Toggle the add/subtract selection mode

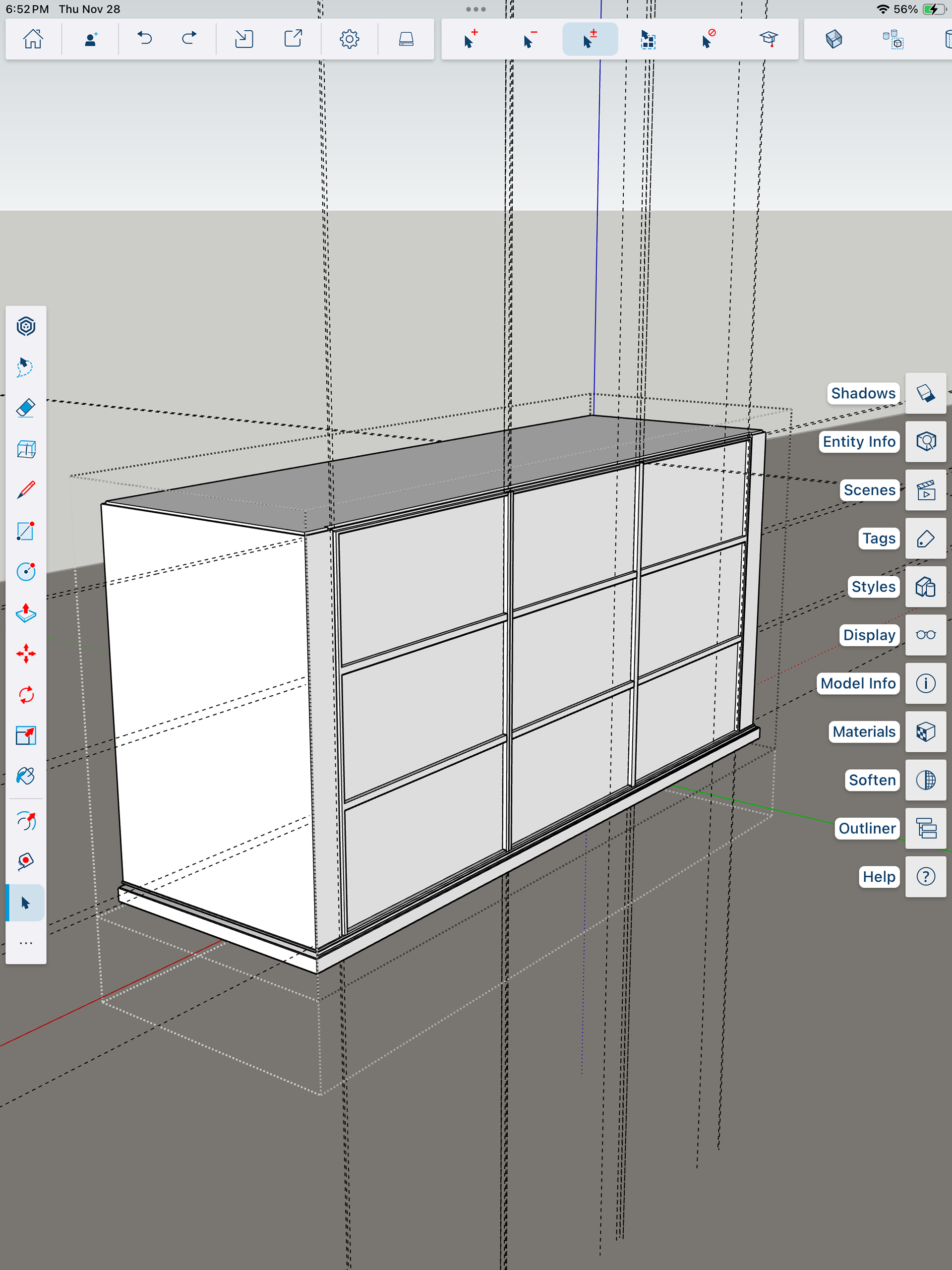(590, 39)
